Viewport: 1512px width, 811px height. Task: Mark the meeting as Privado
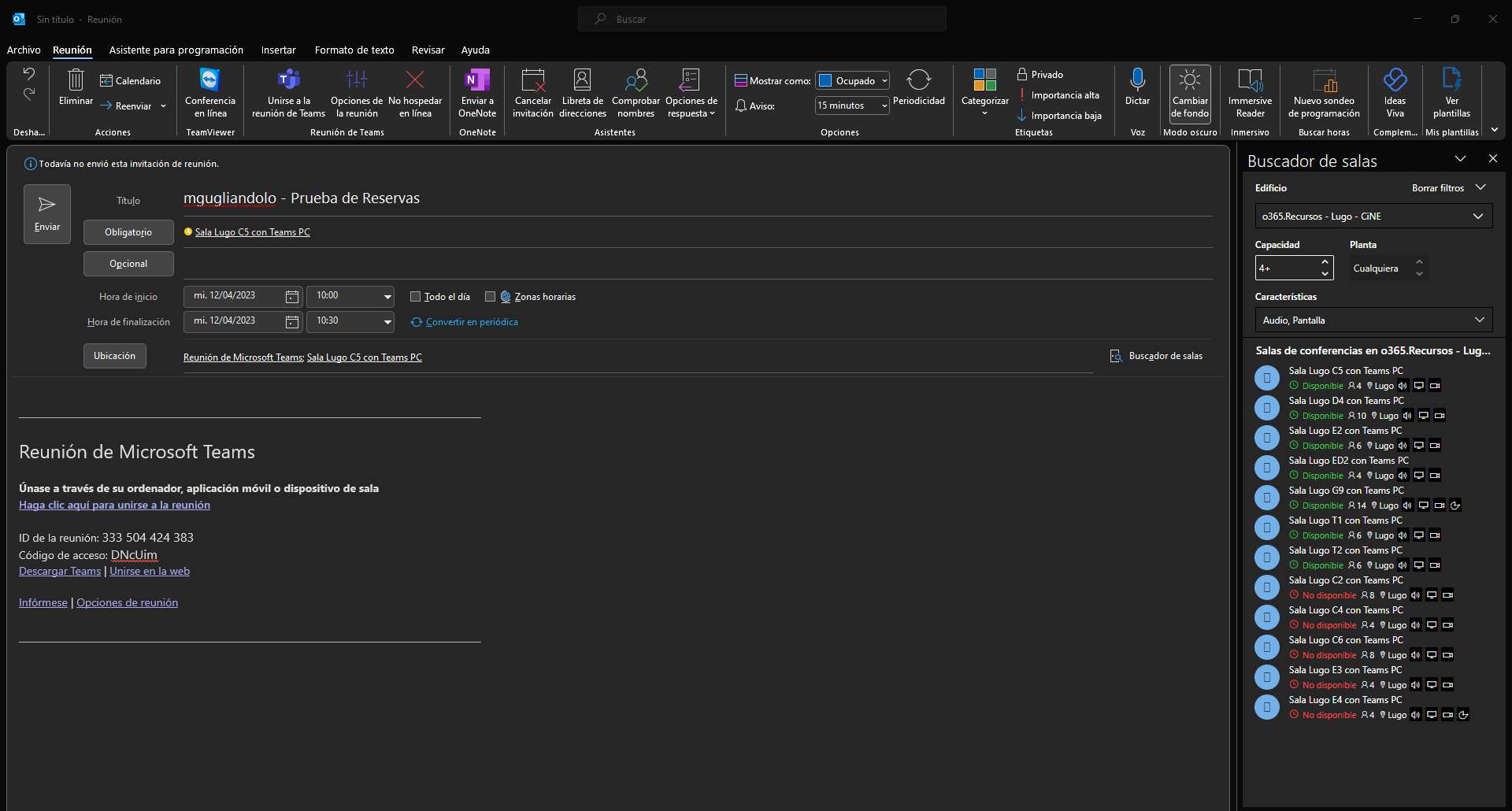[1040, 74]
